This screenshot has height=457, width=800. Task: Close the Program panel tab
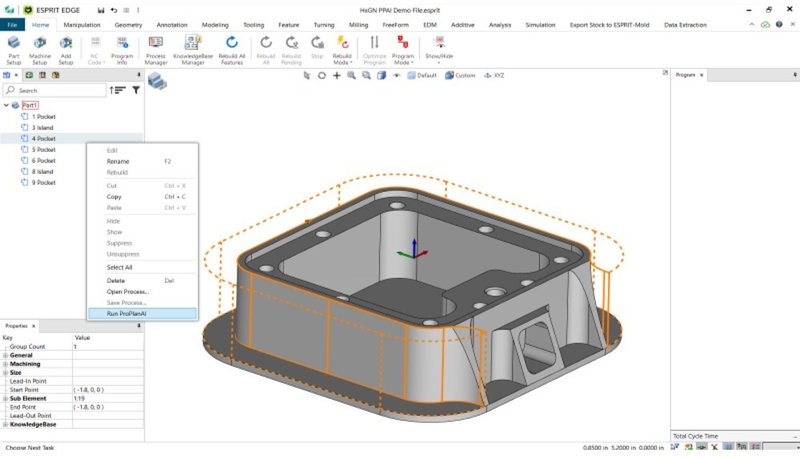702,75
